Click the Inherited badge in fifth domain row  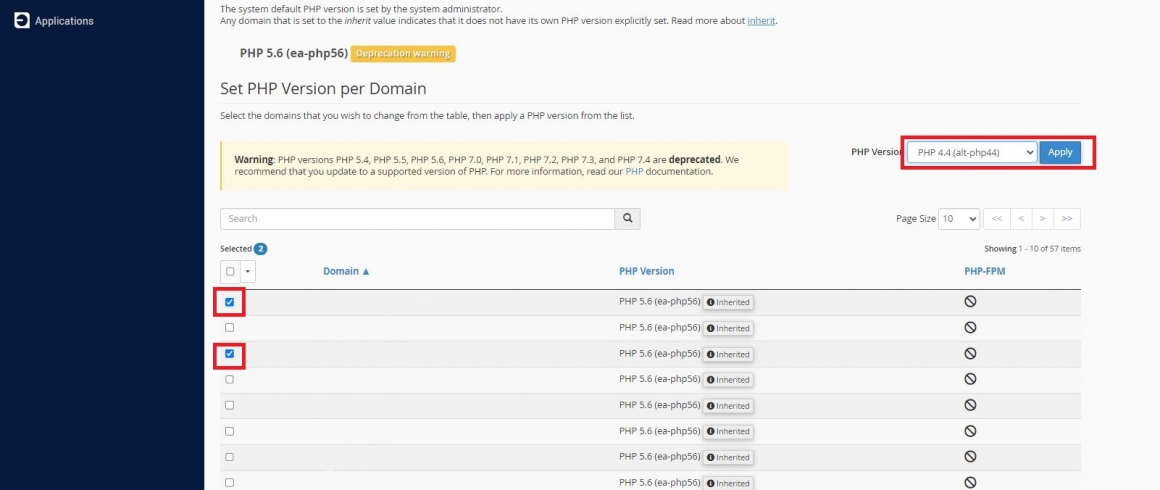click(x=728, y=406)
